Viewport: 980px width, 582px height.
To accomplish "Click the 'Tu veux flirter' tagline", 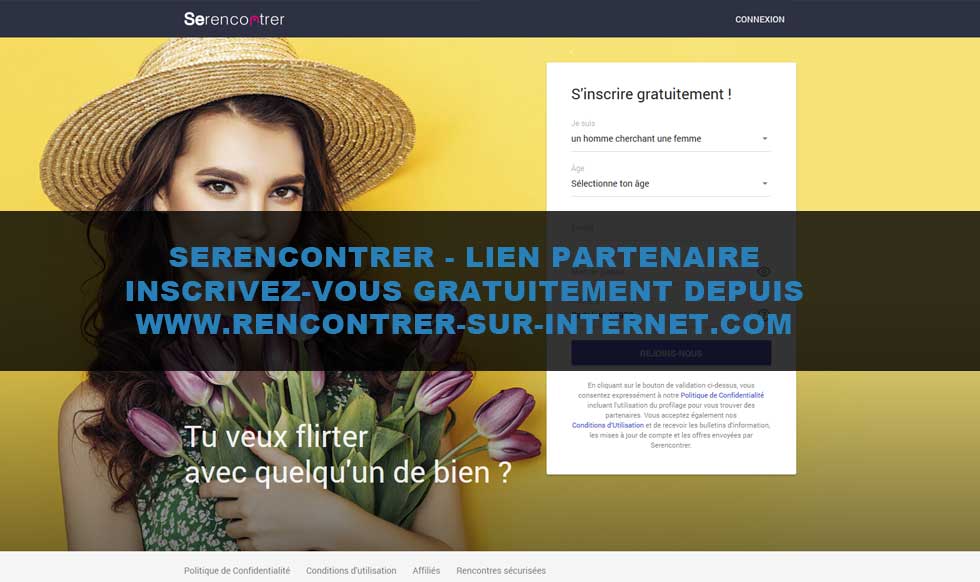I will coord(277,436).
